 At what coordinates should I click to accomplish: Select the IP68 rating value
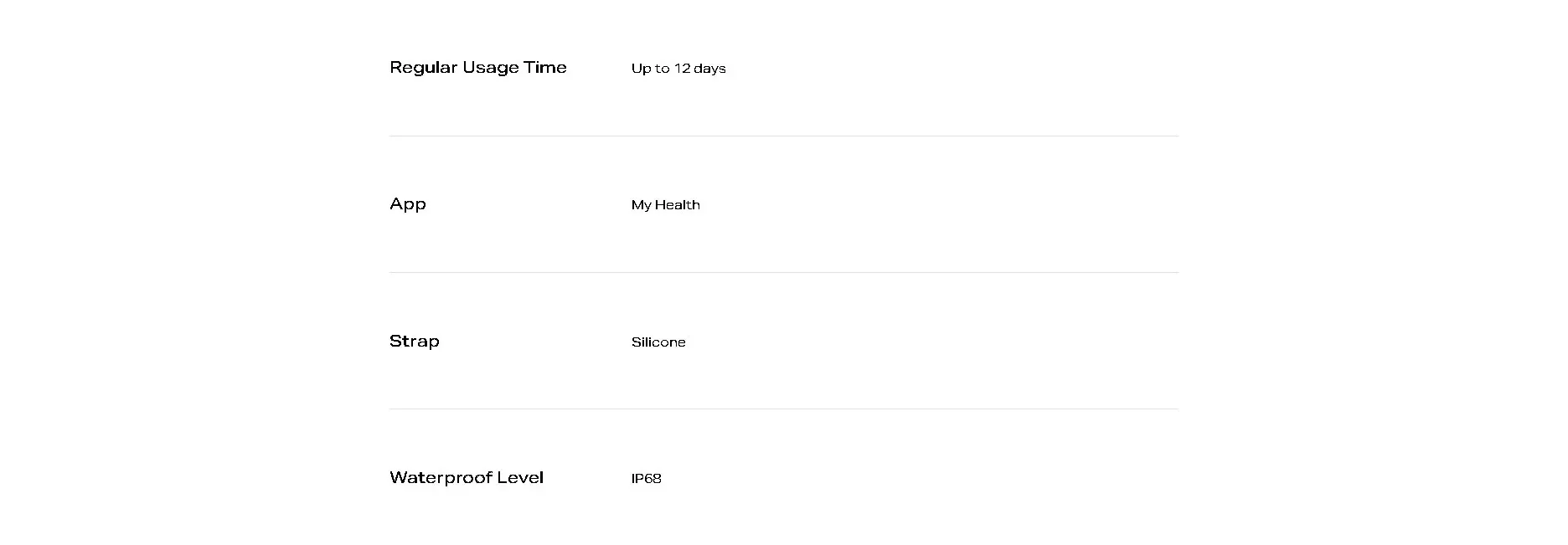(x=647, y=479)
